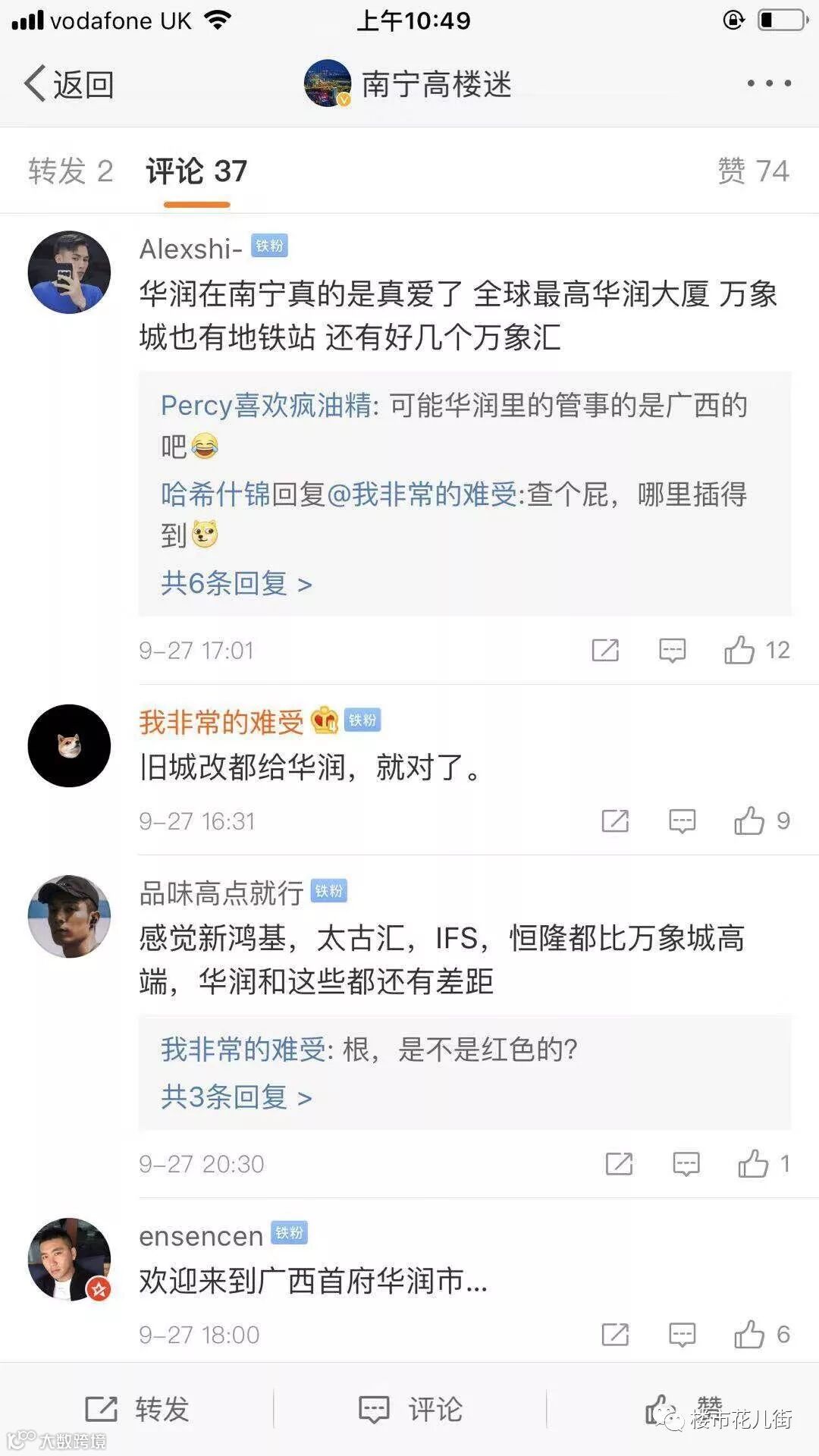Tap bottom 转发 repost button
The width and height of the screenshot is (819, 1456).
[138, 1409]
